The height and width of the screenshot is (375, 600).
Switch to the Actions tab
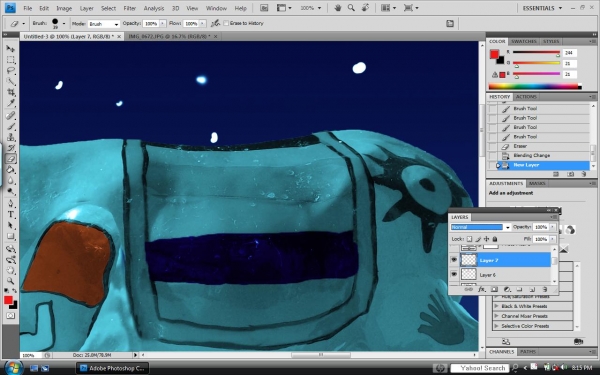526,97
